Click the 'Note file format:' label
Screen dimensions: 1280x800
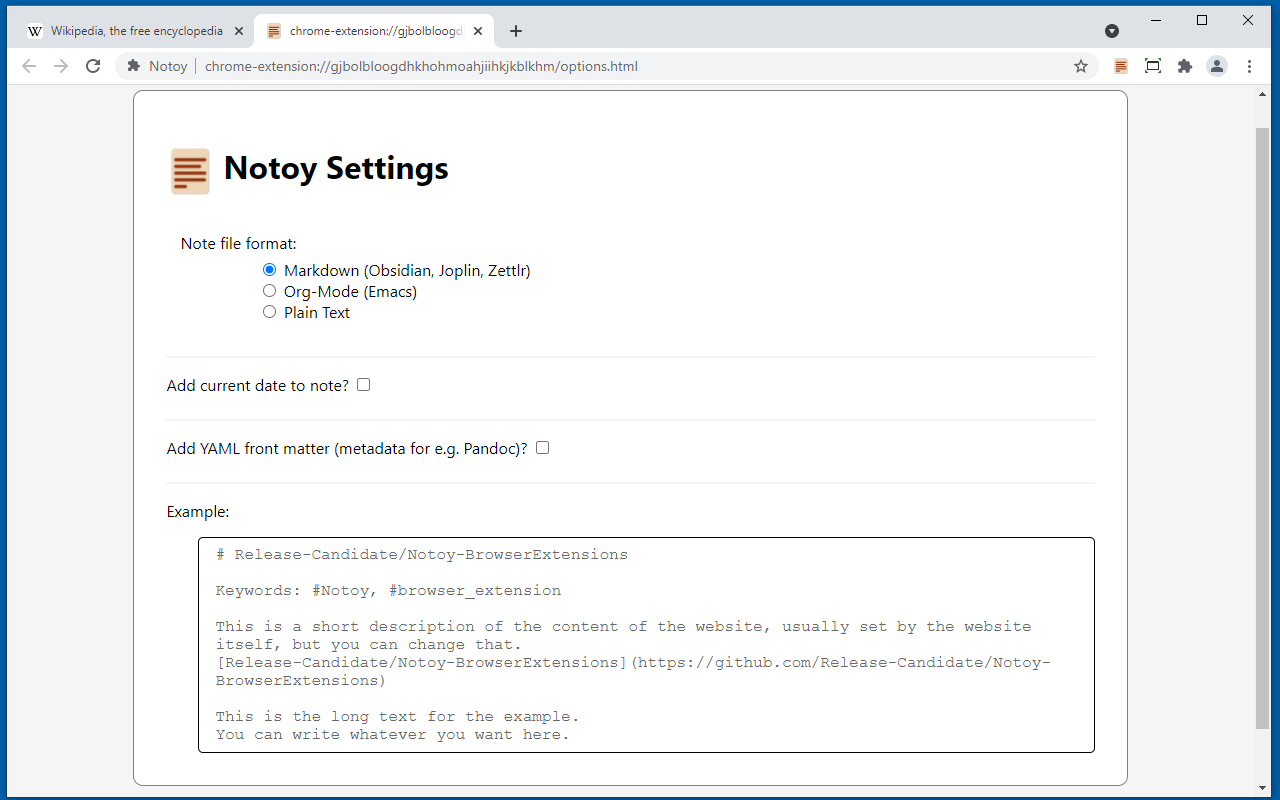pos(239,244)
